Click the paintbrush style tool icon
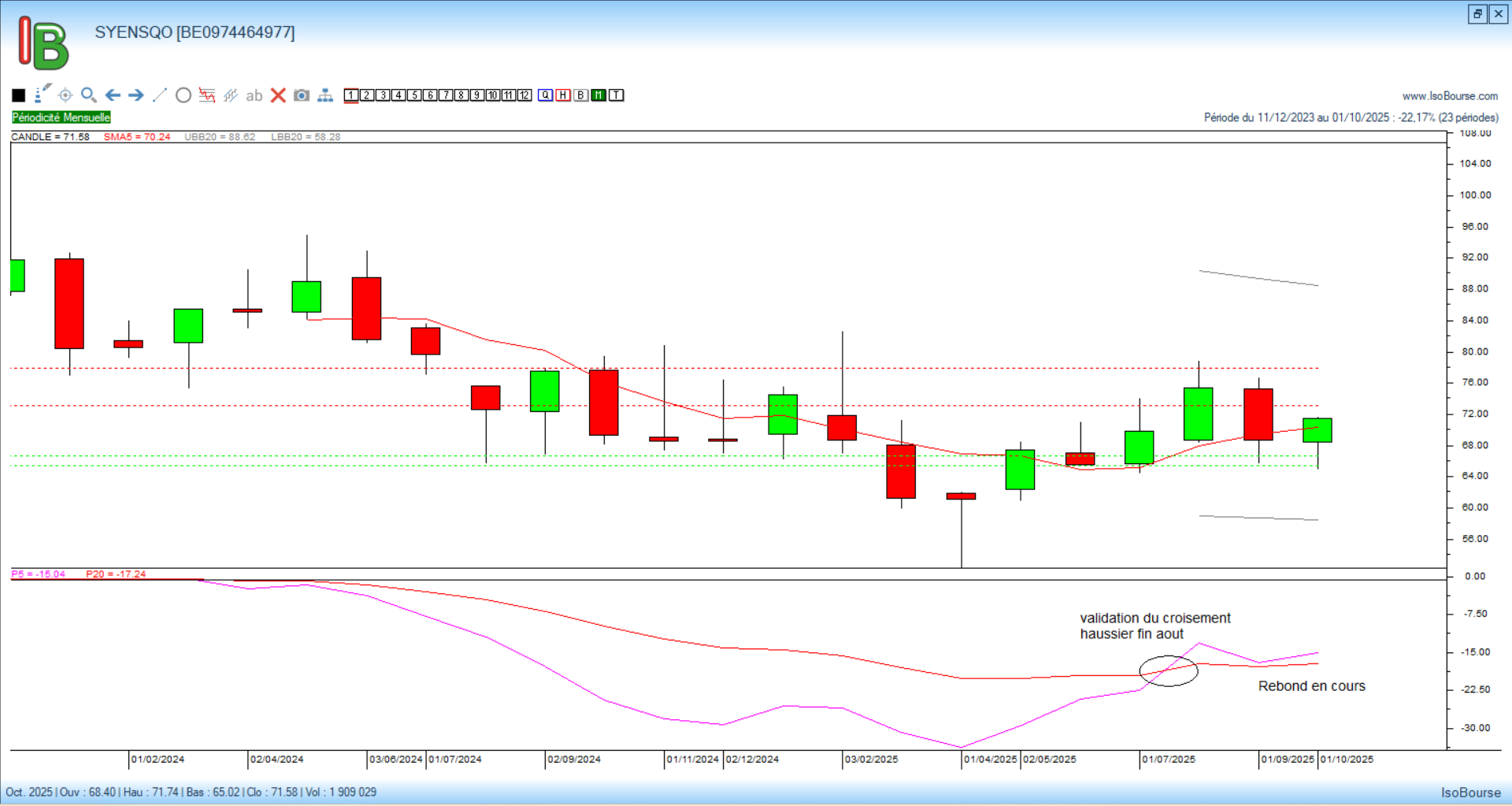 click(43, 94)
